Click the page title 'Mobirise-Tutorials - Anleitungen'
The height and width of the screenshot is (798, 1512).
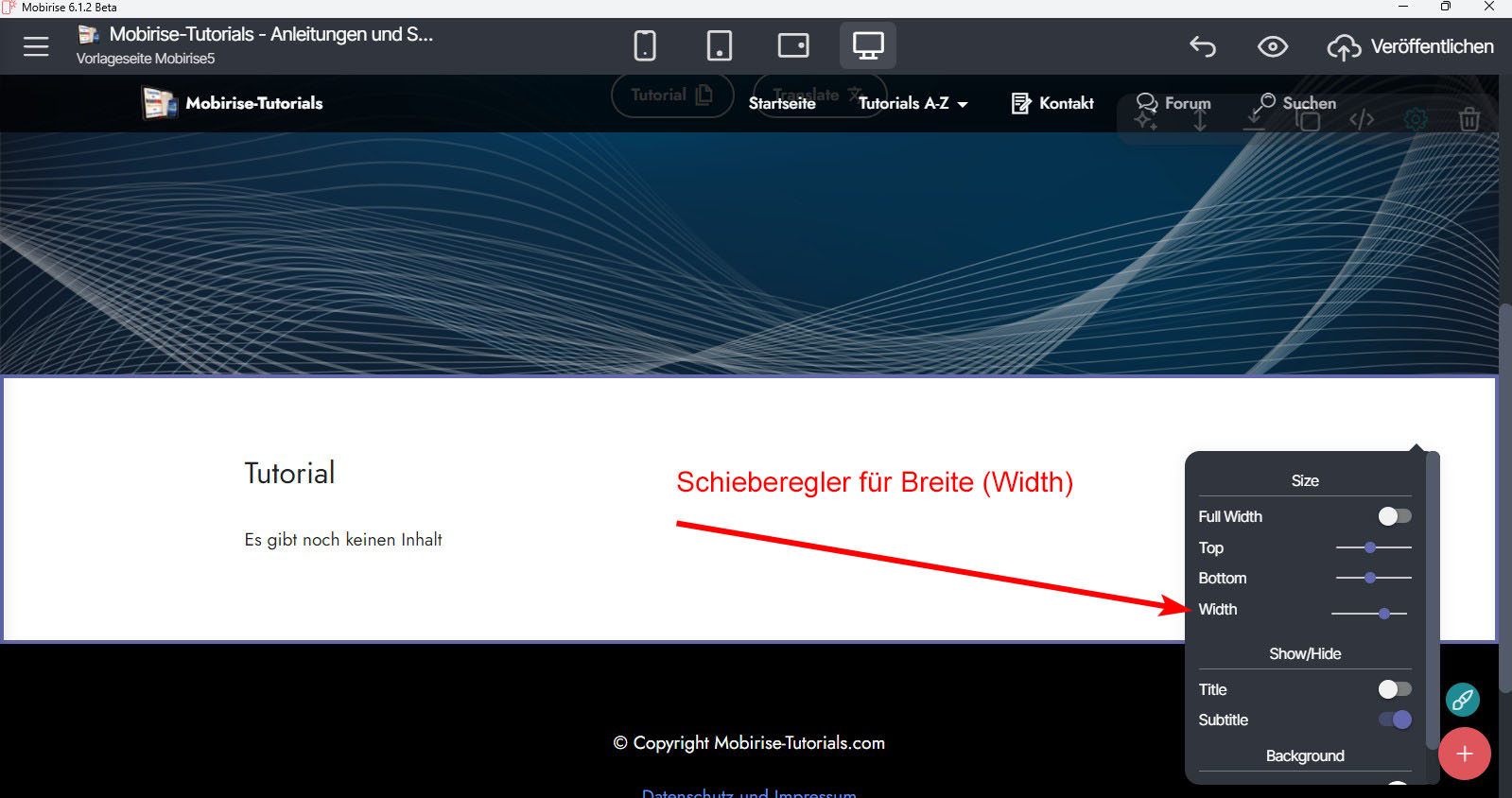271,34
